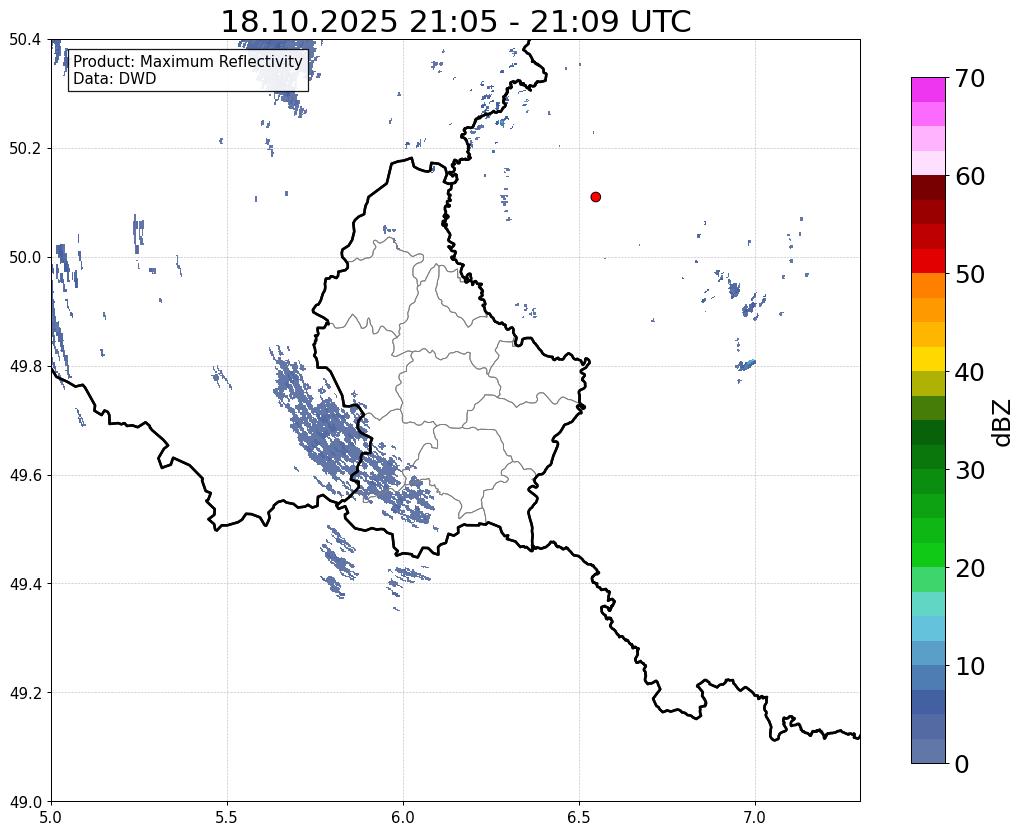Screen dimensions: 1023x834
Task: Select the light blue colorbar segment near 13
Action: 928,628
